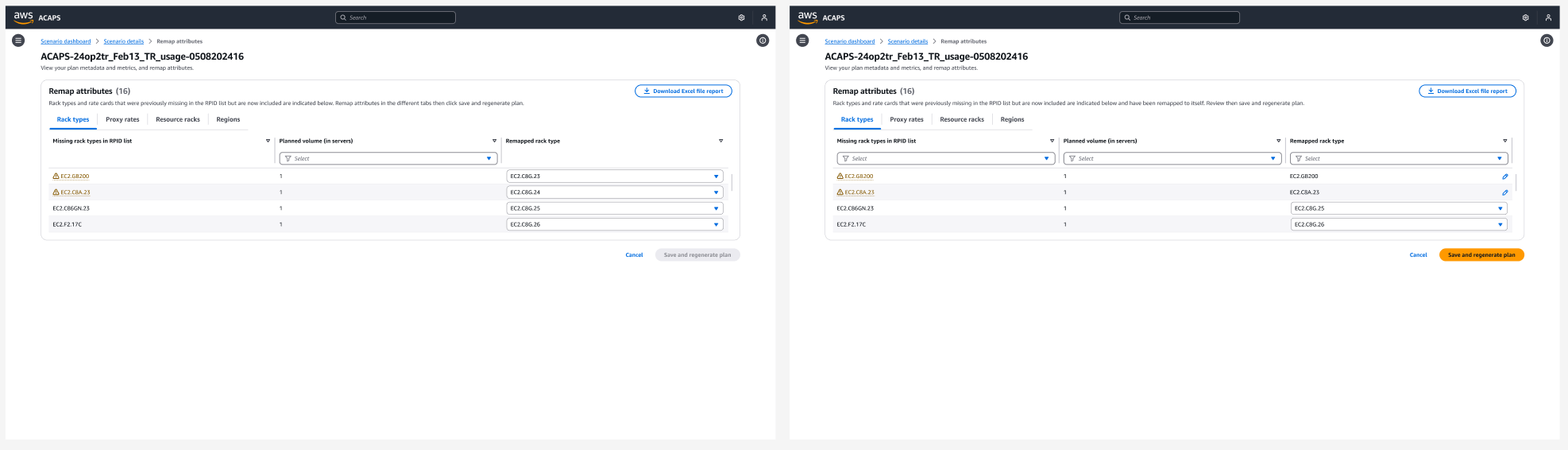
Task: Focus the Search field on left screen
Action: point(396,17)
